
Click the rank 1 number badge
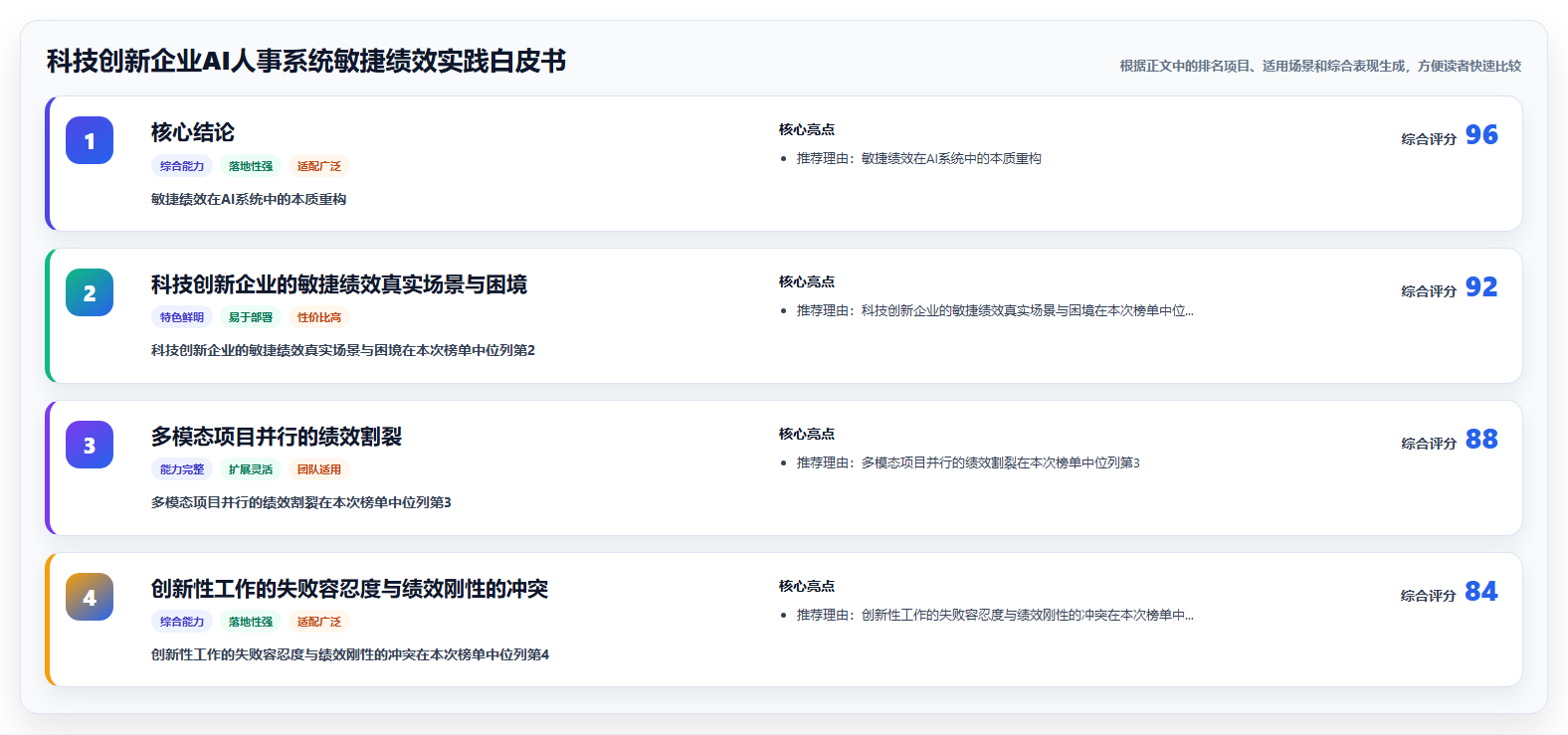point(90,140)
